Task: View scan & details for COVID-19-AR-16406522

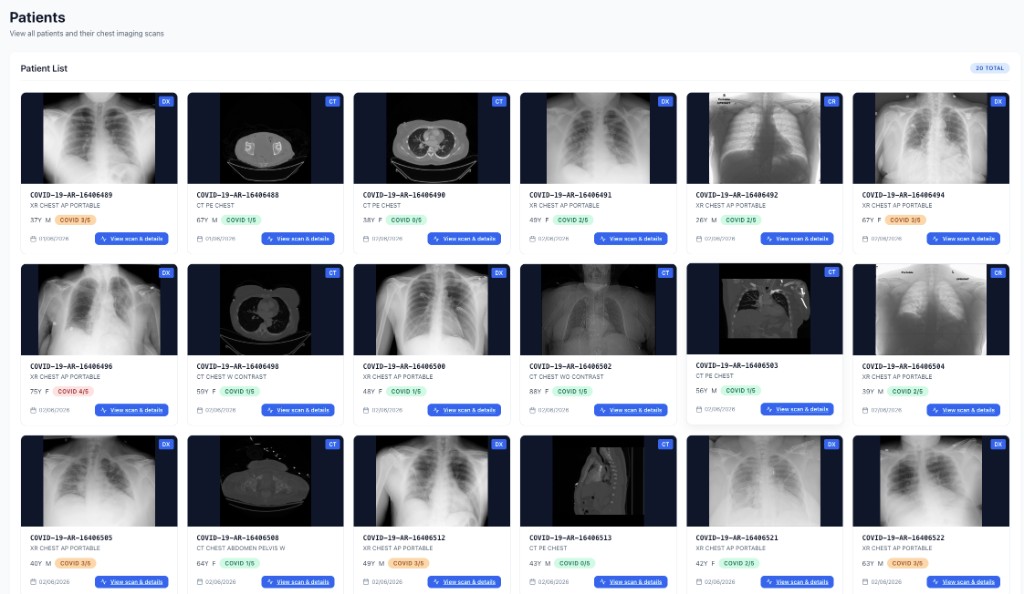Action: pyautogui.click(x=963, y=582)
